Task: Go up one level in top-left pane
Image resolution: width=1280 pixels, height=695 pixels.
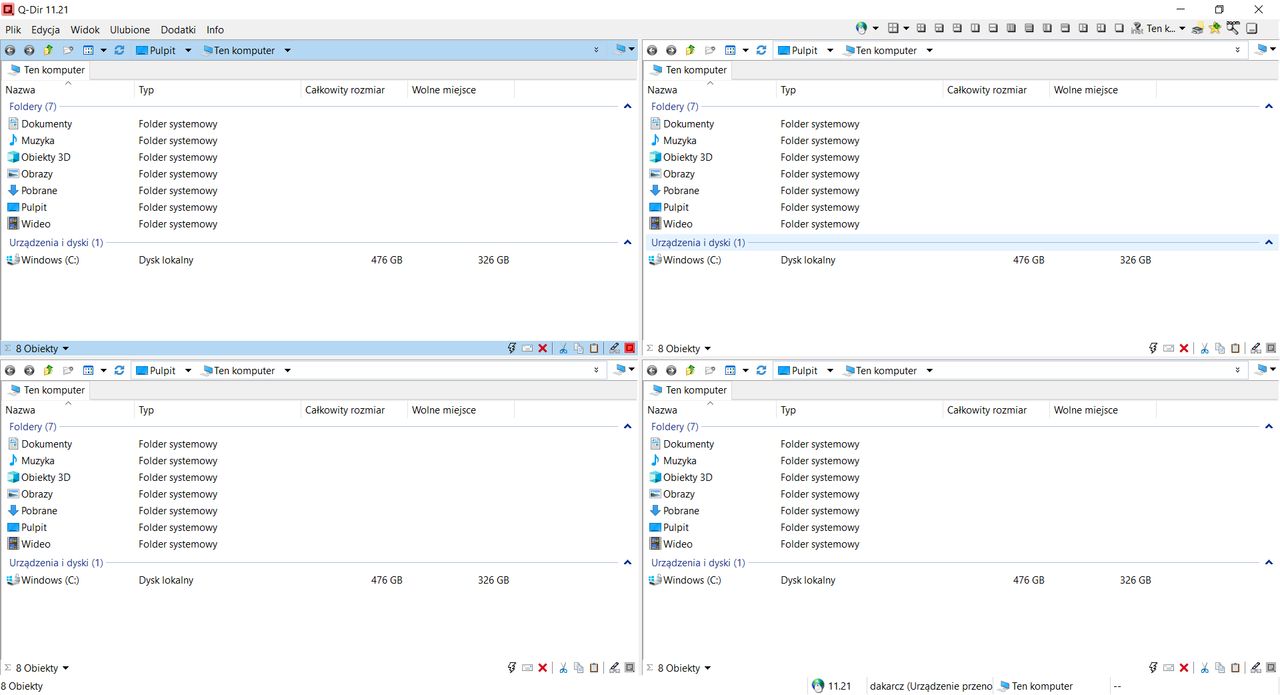Action: [48, 50]
